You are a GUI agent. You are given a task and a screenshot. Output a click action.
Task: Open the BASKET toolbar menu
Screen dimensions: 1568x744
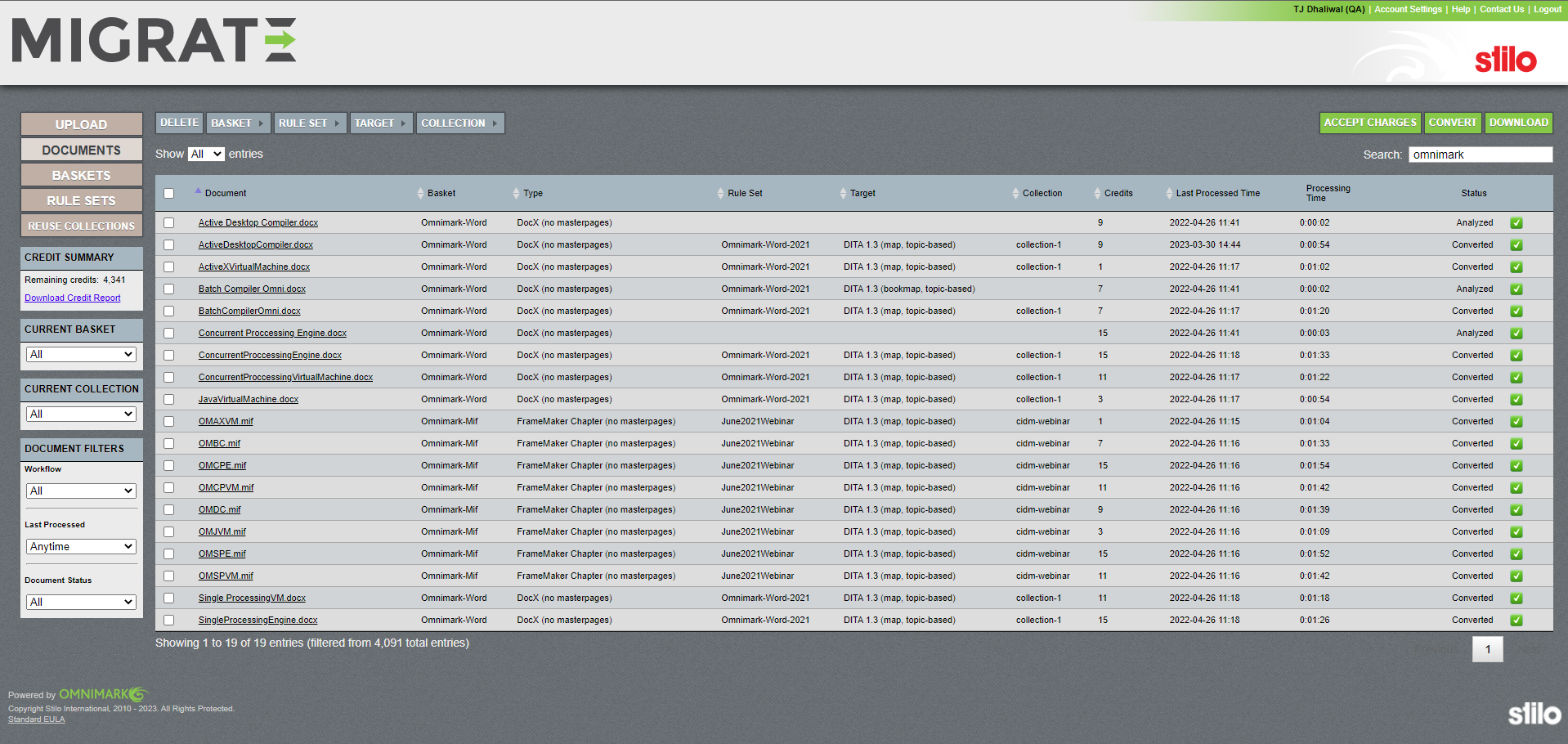(x=238, y=123)
